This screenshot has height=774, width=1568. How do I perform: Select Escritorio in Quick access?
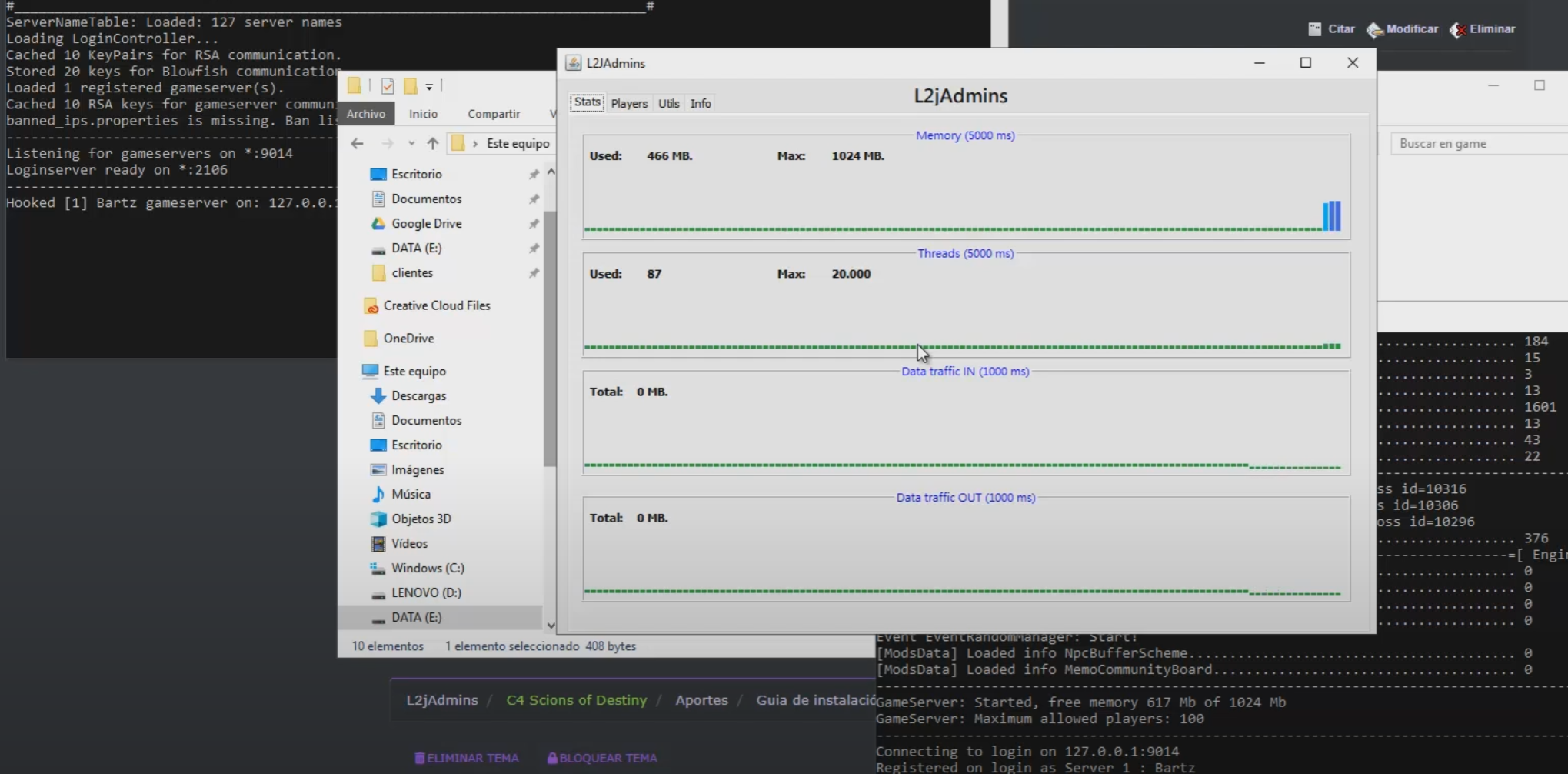click(417, 174)
